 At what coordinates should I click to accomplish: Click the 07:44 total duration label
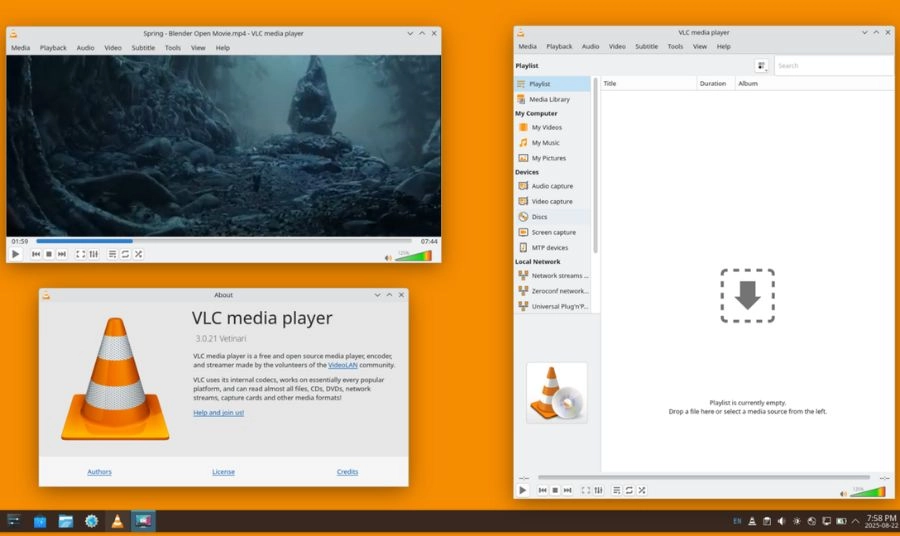click(x=429, y=241)
